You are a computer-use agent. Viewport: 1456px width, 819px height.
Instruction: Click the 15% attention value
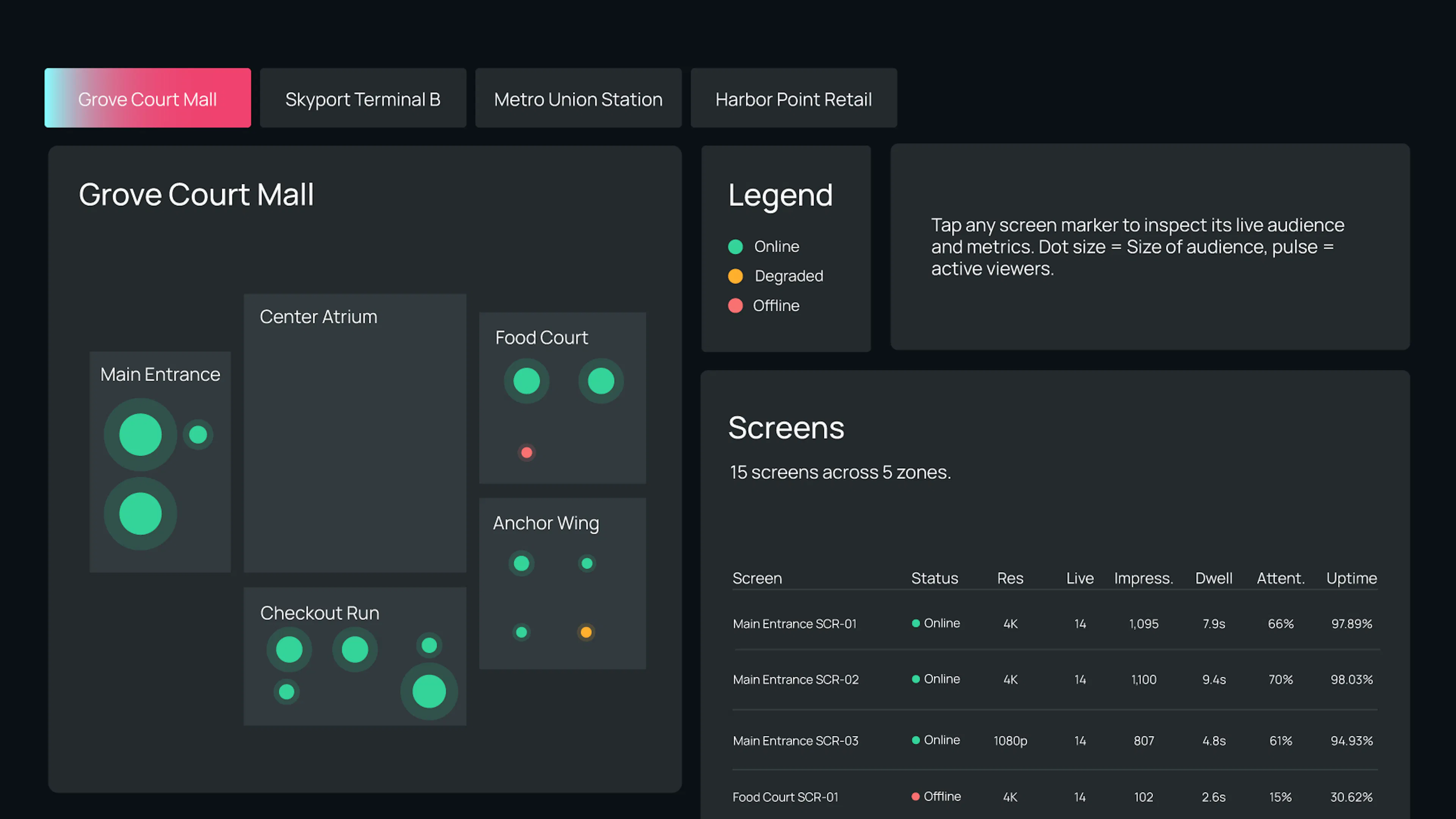(x=1281, y=797)
